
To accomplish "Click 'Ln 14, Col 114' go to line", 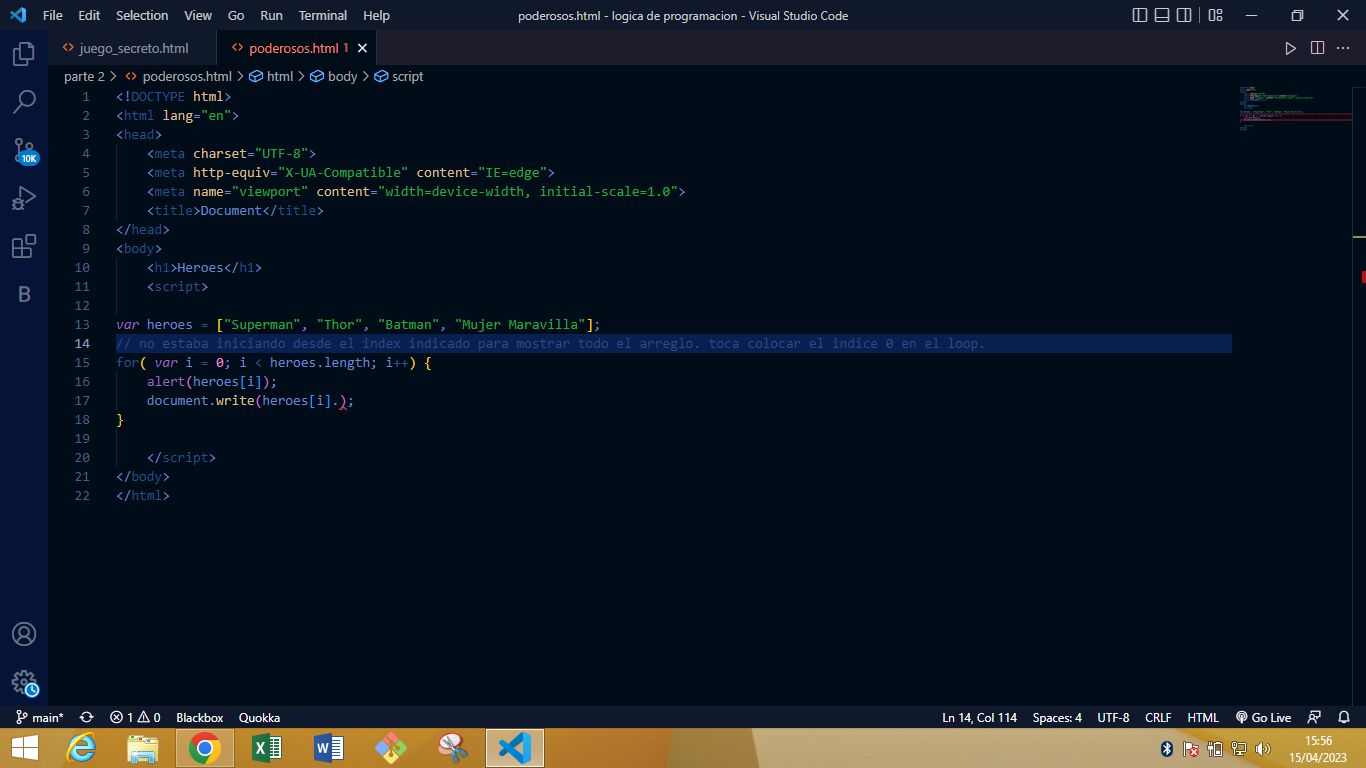I will (979, 717).
